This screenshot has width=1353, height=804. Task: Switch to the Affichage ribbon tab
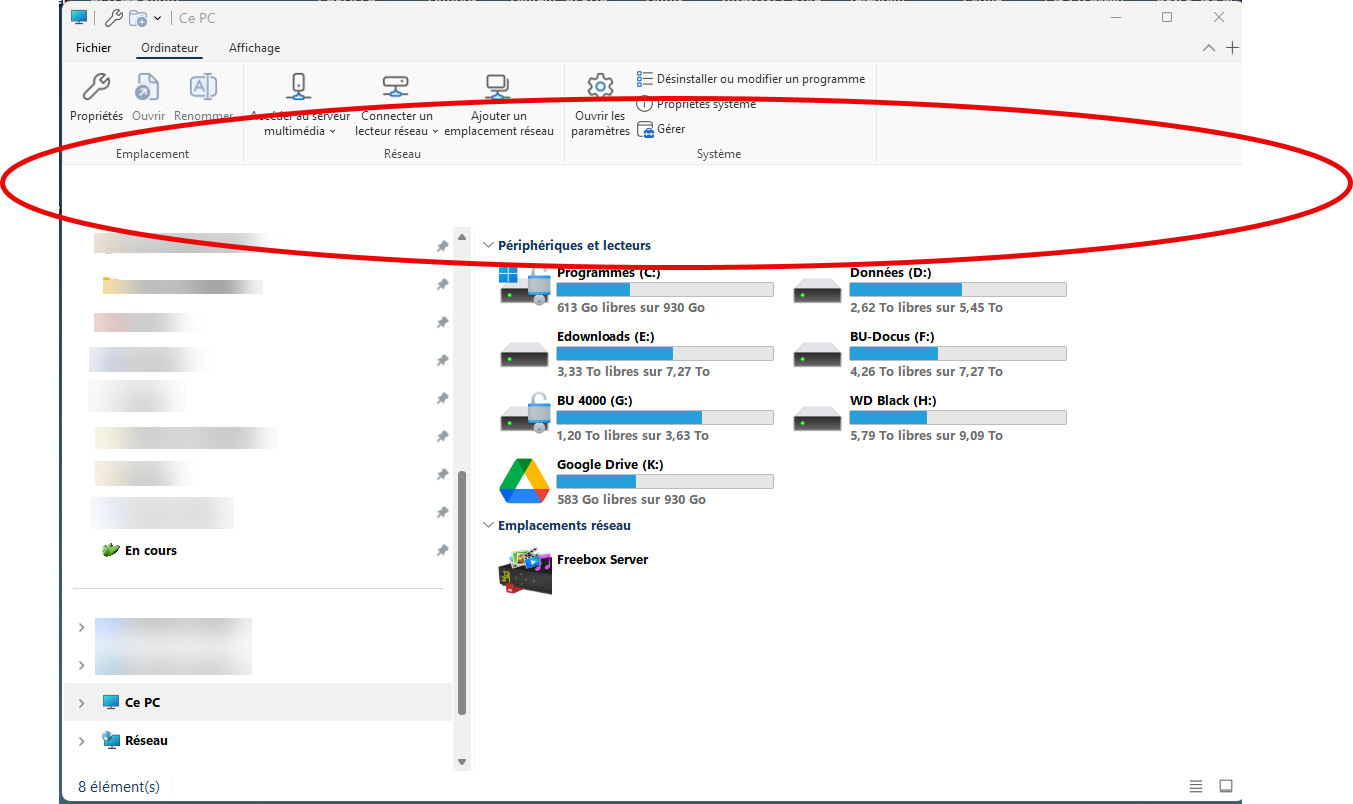click(x=254, y=48)
